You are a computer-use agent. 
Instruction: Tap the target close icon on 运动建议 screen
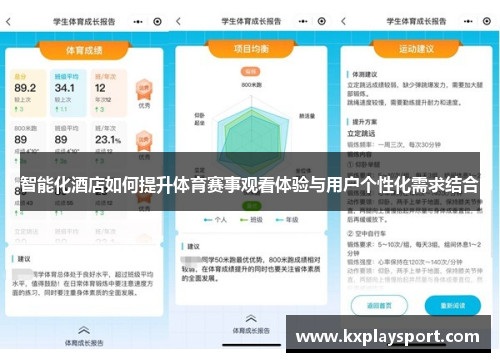[487, 21]
